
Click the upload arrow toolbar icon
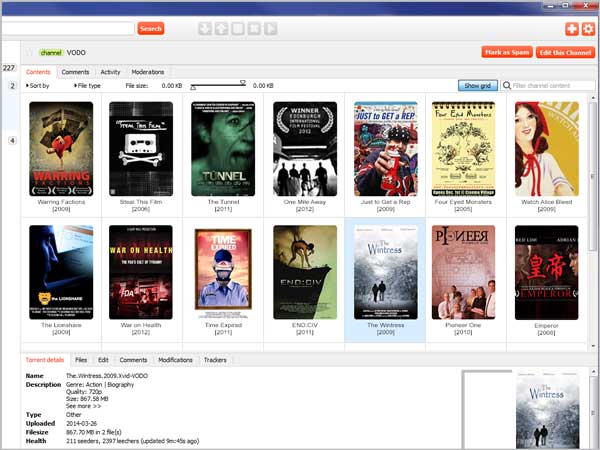coord(221,29)
